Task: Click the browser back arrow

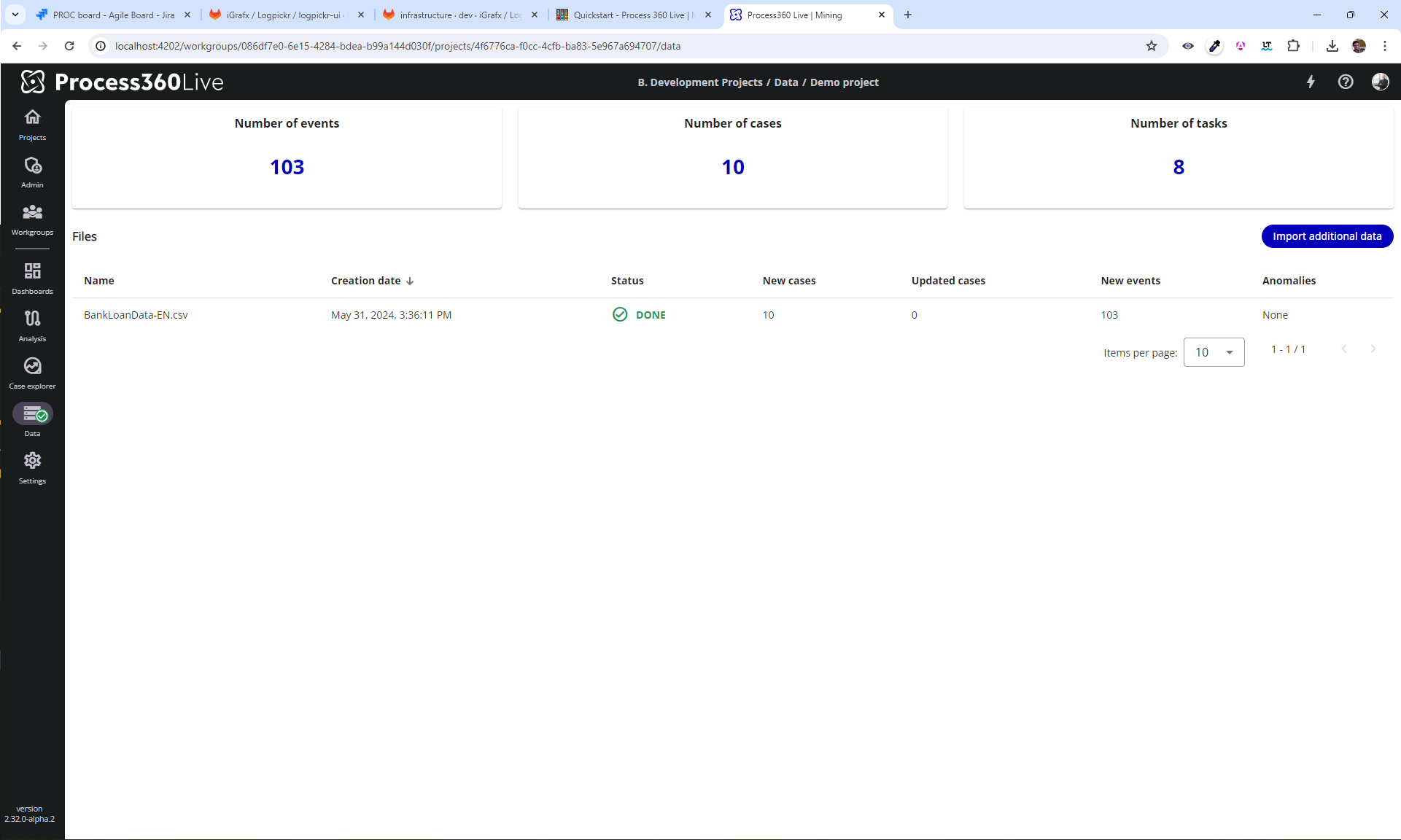Action: click(17, 46)
